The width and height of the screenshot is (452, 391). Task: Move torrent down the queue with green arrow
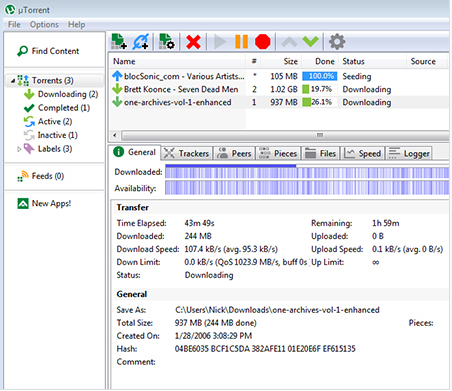tap(311, 41)
